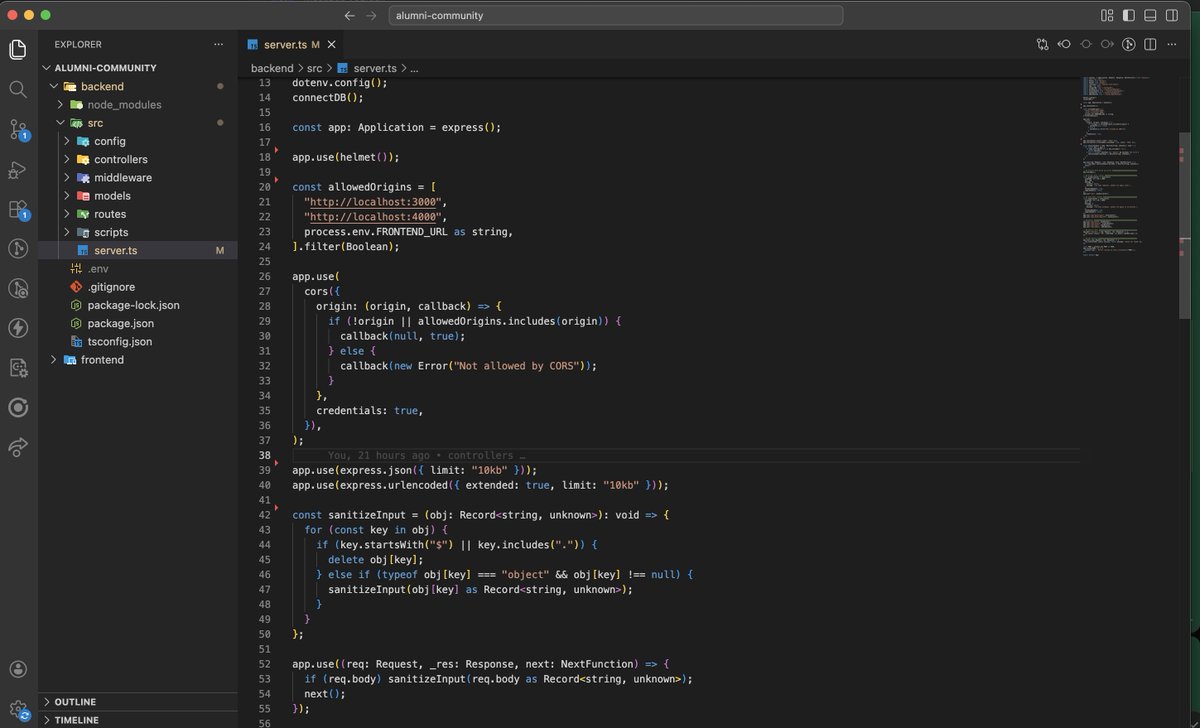Open the share arrow activity bar icon
The image size is (1200, 728).
point(18,447)
